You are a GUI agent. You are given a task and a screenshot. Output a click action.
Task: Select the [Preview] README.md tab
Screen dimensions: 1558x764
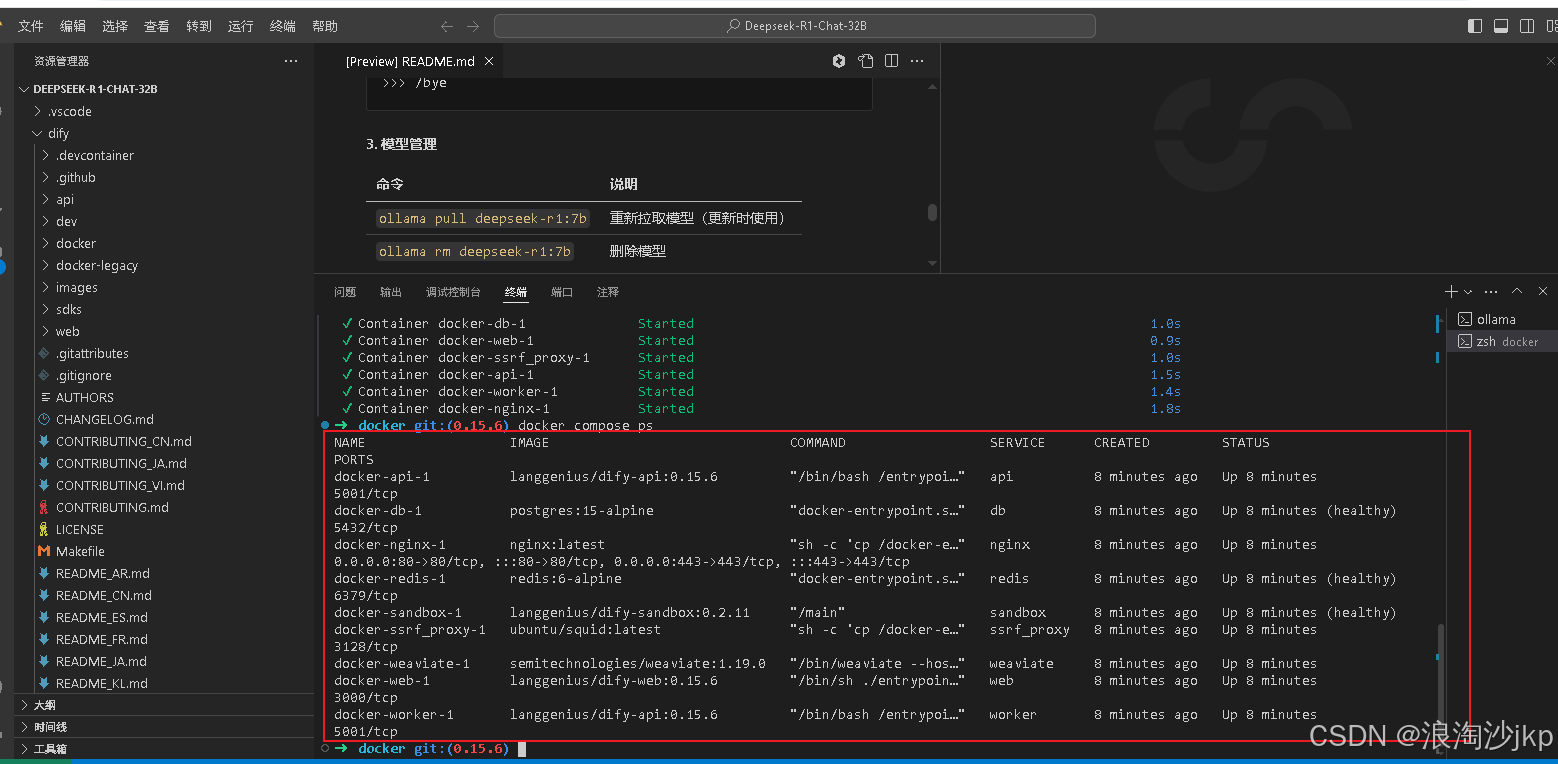(x=410, y=61)
